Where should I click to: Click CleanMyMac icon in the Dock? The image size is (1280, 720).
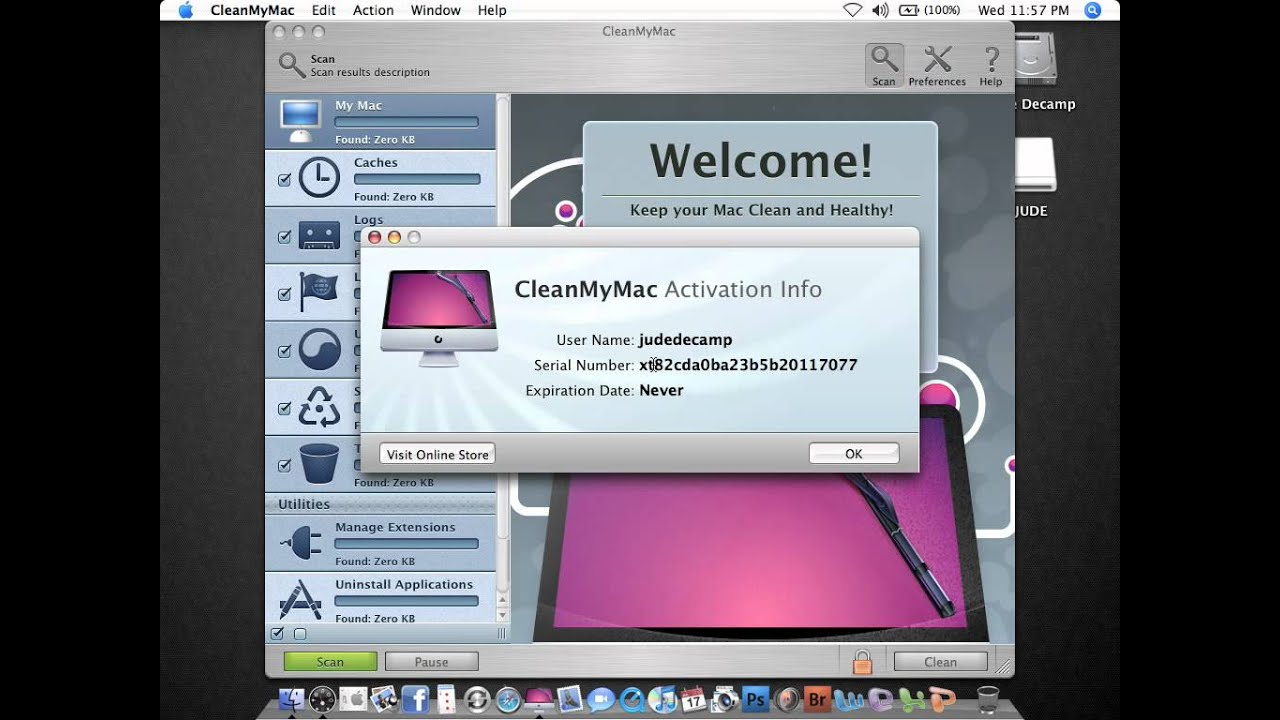[x=539, y=699]
